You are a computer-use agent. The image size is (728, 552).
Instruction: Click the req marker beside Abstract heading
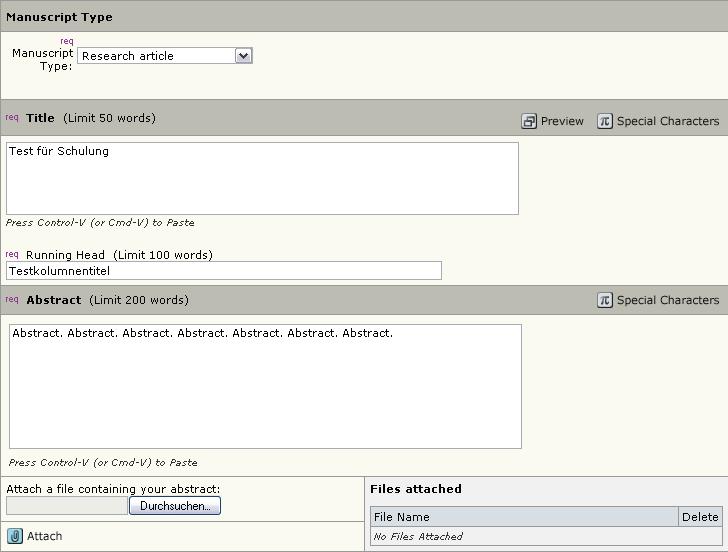[x=12, y=299]
